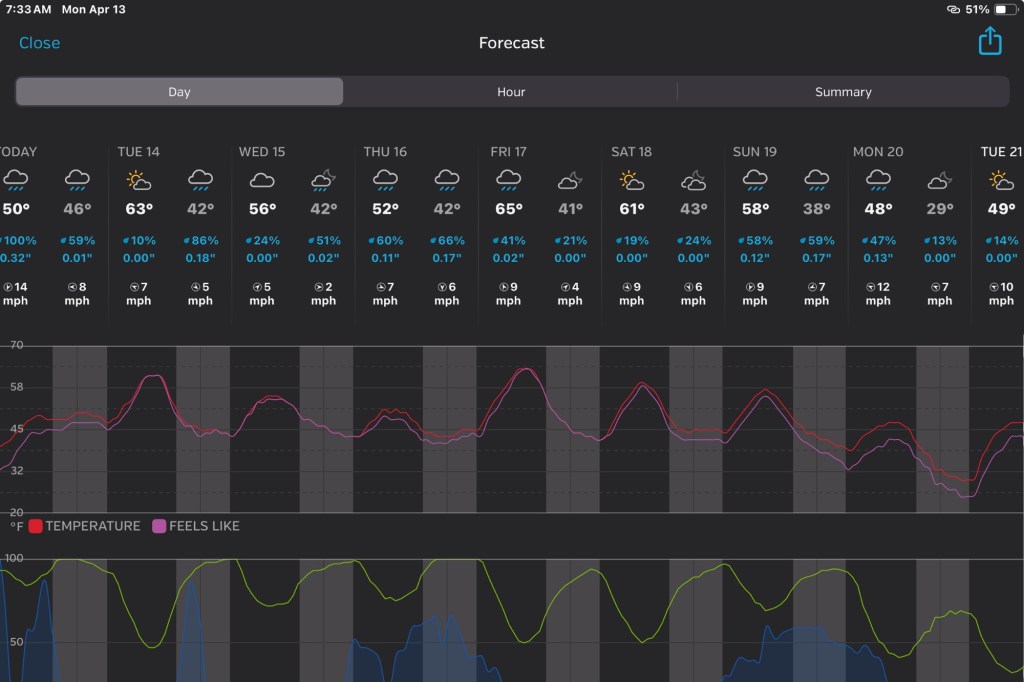The image size is (1024, 682).
Task: Switch to the Hour tab
Action: click(x=511, y=92)
